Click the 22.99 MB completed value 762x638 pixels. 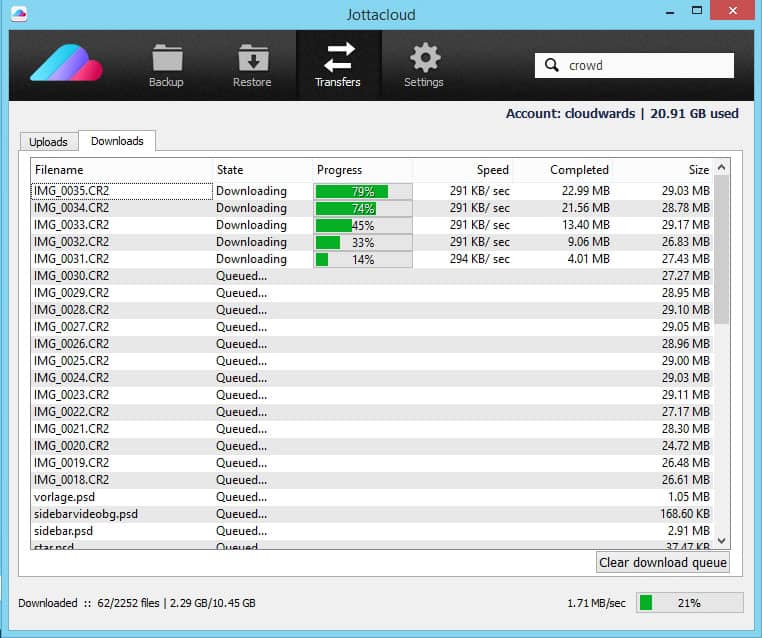click(x=586, y=191)
